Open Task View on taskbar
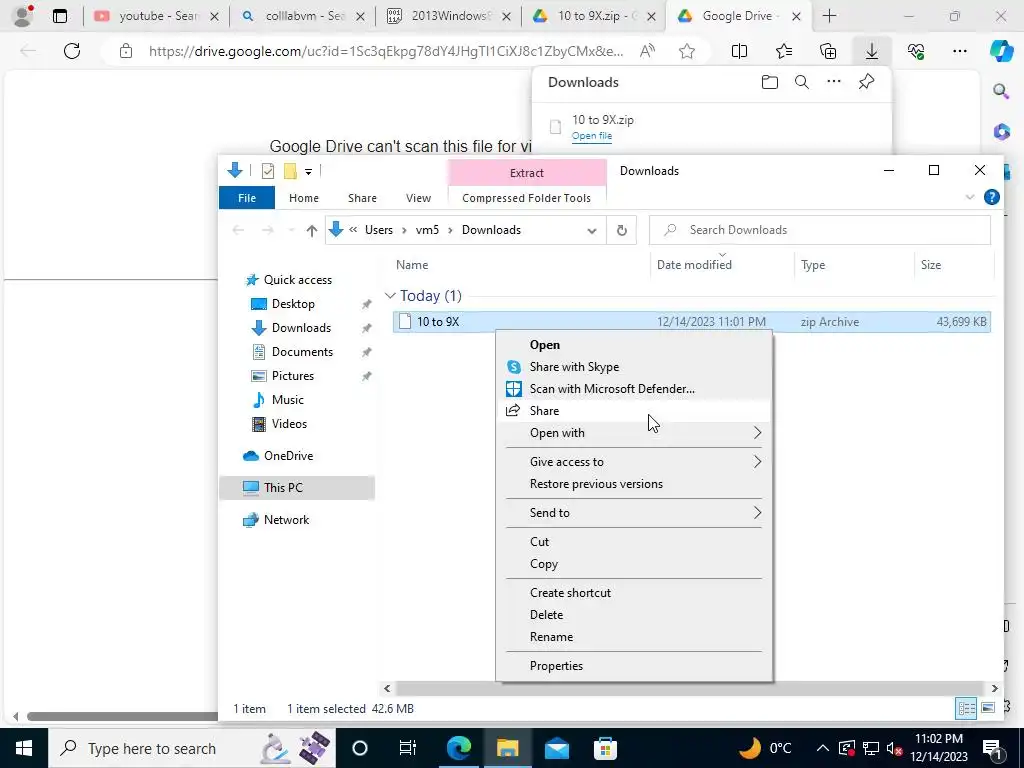 [408, 748]
